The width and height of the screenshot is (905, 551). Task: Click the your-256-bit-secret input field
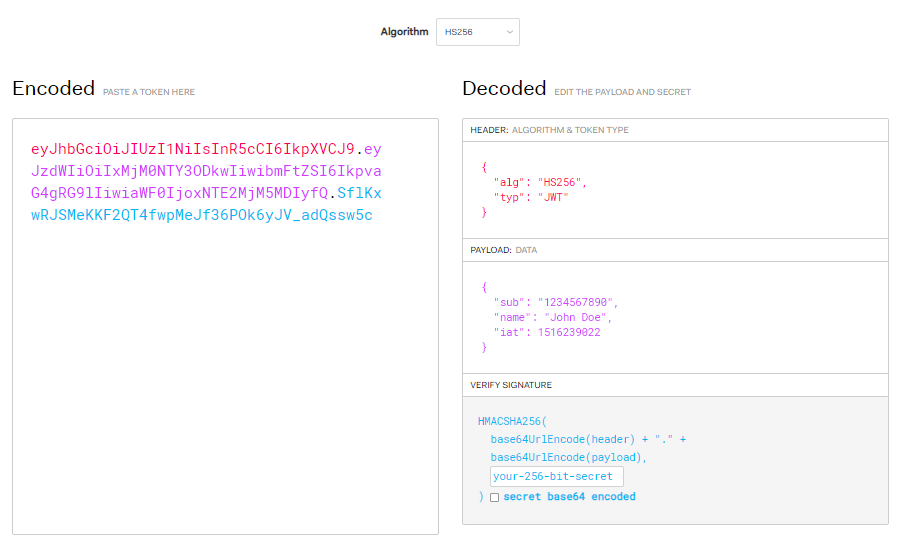556,477
